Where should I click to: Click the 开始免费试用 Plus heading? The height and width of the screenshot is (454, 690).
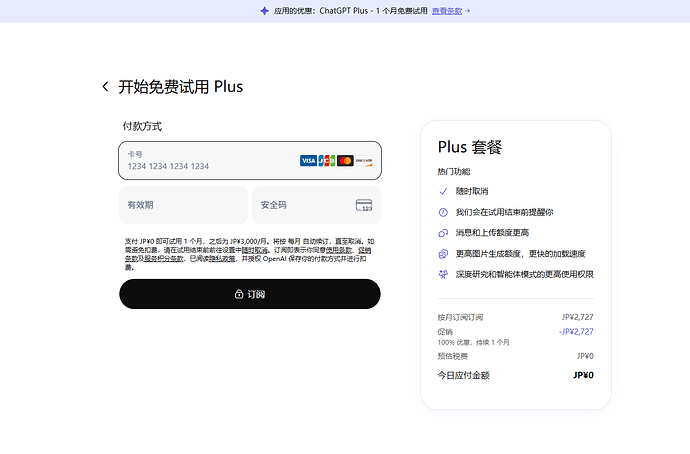pyautogui.click(x=180, y=87)
